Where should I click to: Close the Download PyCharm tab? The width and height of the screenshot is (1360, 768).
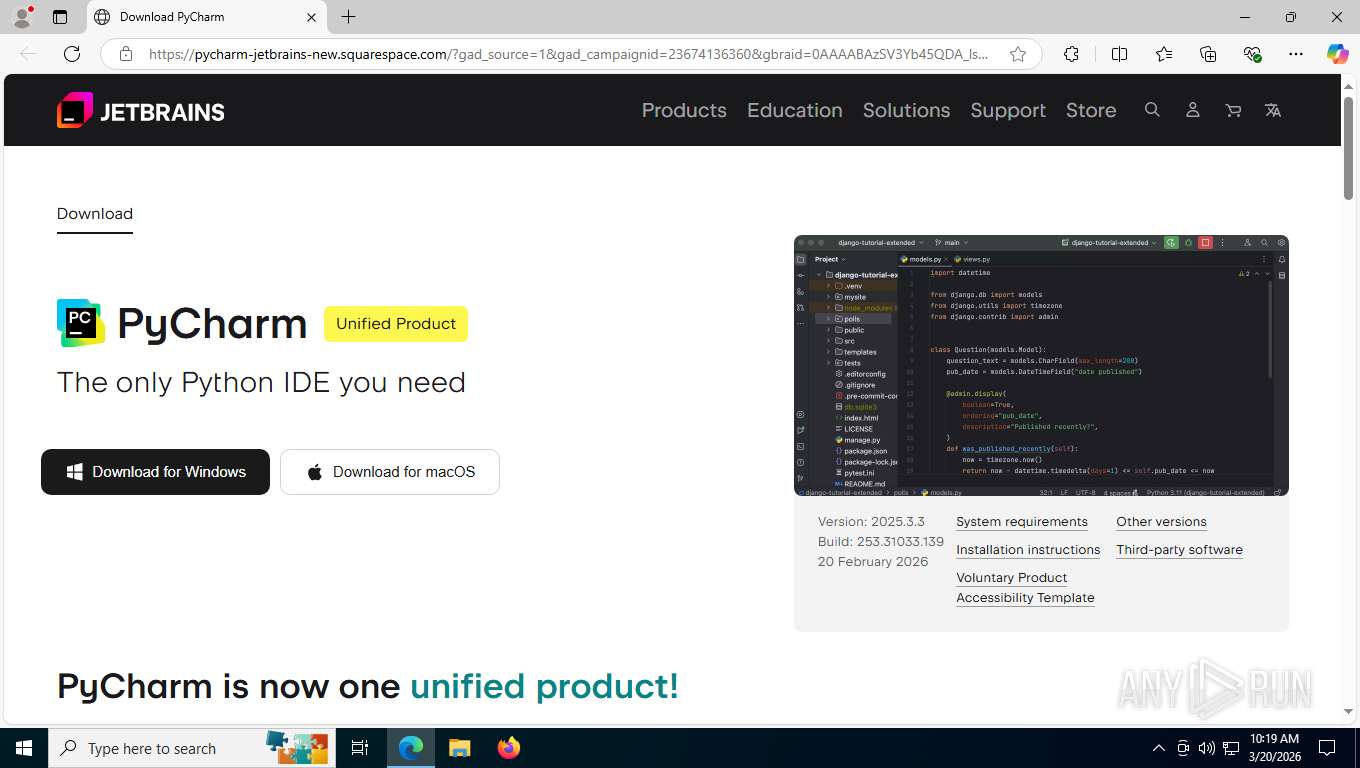(311, 17)
